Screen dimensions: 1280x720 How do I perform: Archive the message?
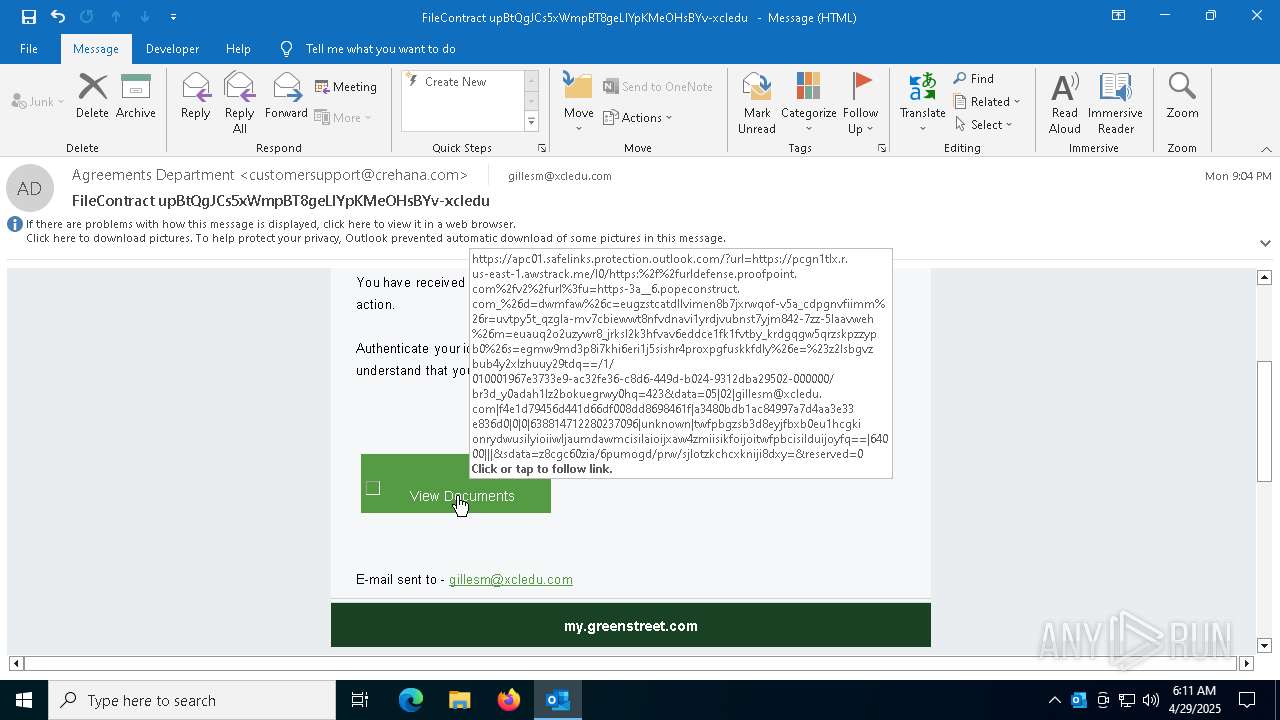coord(136,96)
